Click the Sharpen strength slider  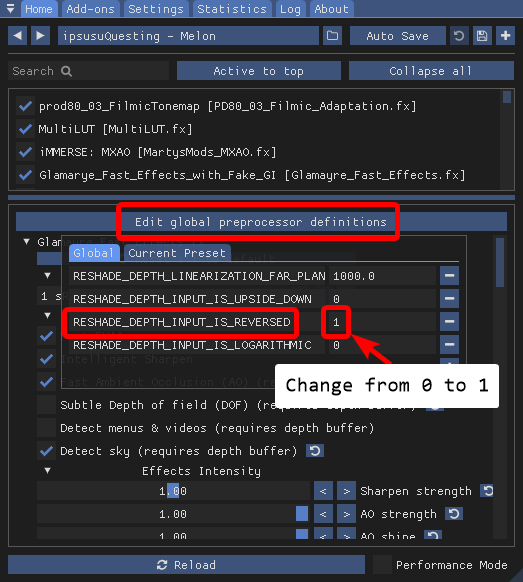(173, 491)
